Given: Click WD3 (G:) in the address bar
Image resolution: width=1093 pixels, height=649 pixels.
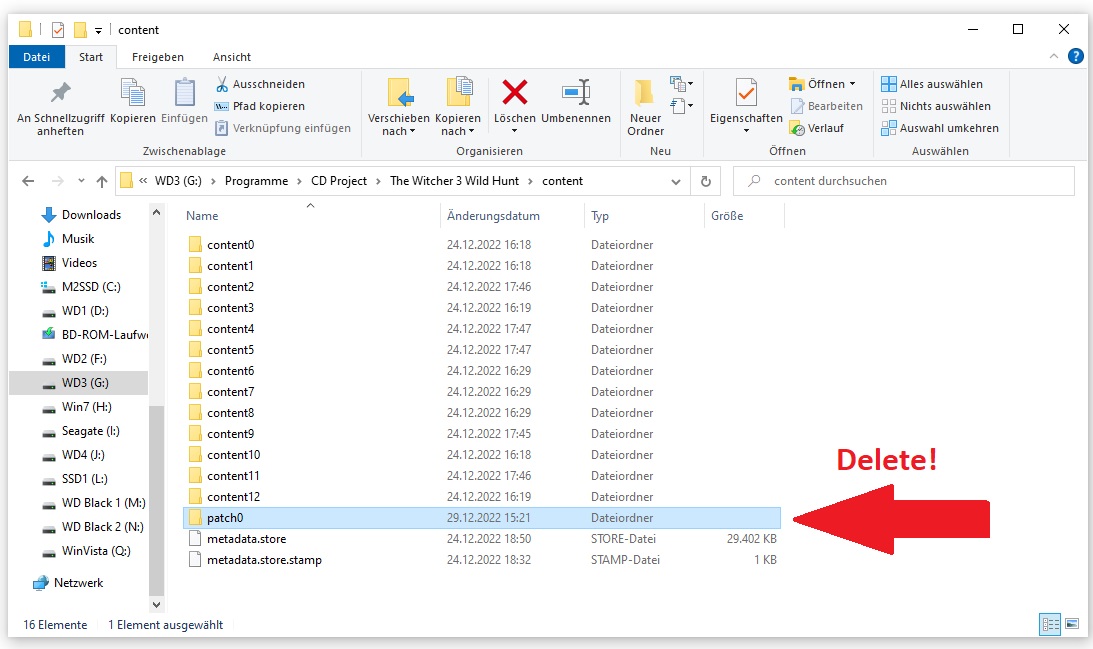Looking at the screenshot, I should (178, 181).
